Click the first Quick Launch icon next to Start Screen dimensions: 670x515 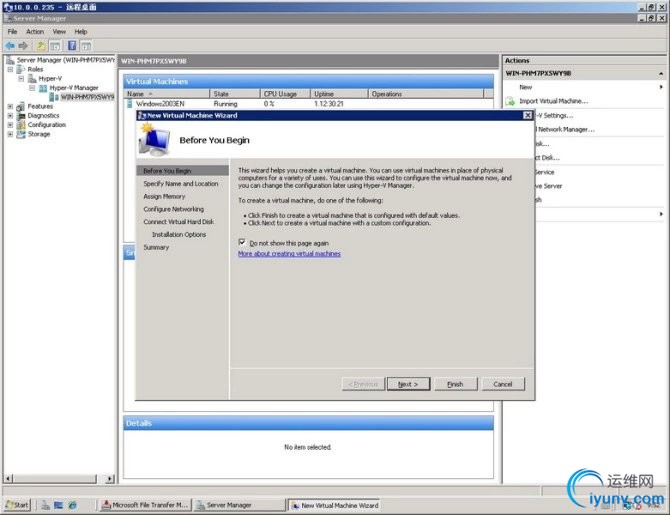click(45, 505)
